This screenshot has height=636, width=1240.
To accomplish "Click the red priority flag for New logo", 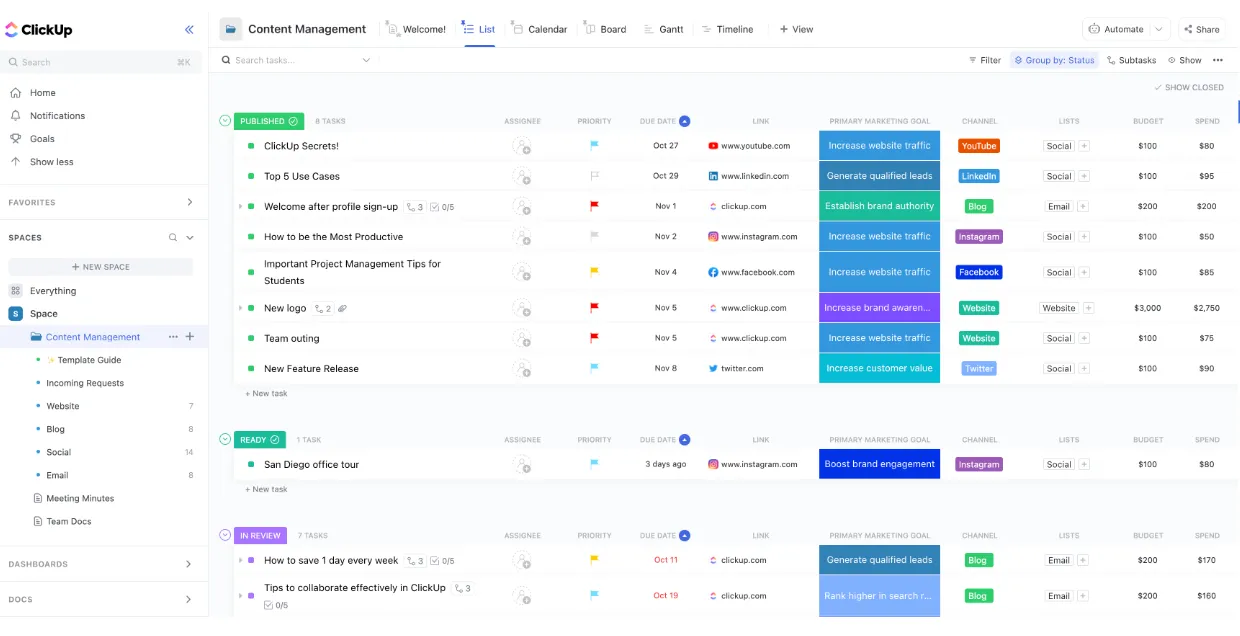I will [594, 308].
